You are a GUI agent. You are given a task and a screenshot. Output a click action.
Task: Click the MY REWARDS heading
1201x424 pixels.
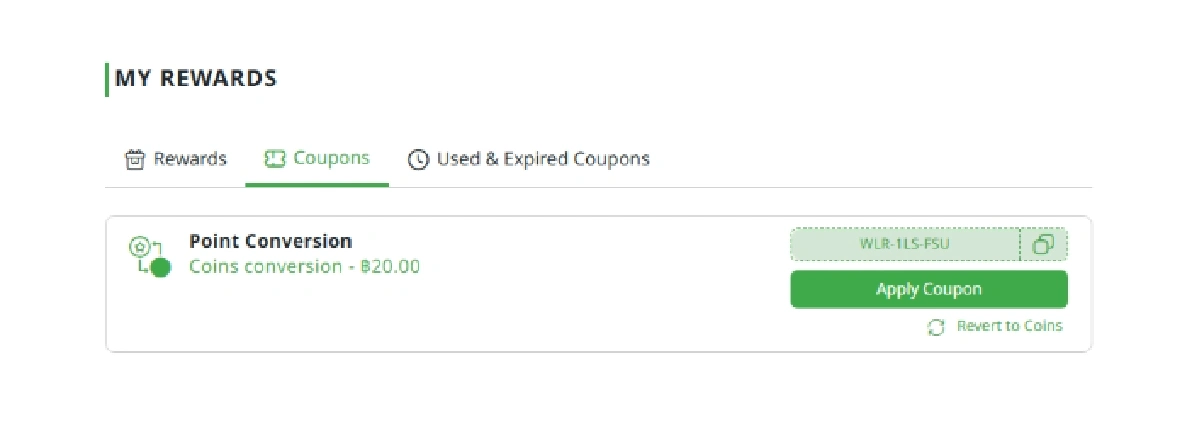pyautogui.click(x=196, y=78)
